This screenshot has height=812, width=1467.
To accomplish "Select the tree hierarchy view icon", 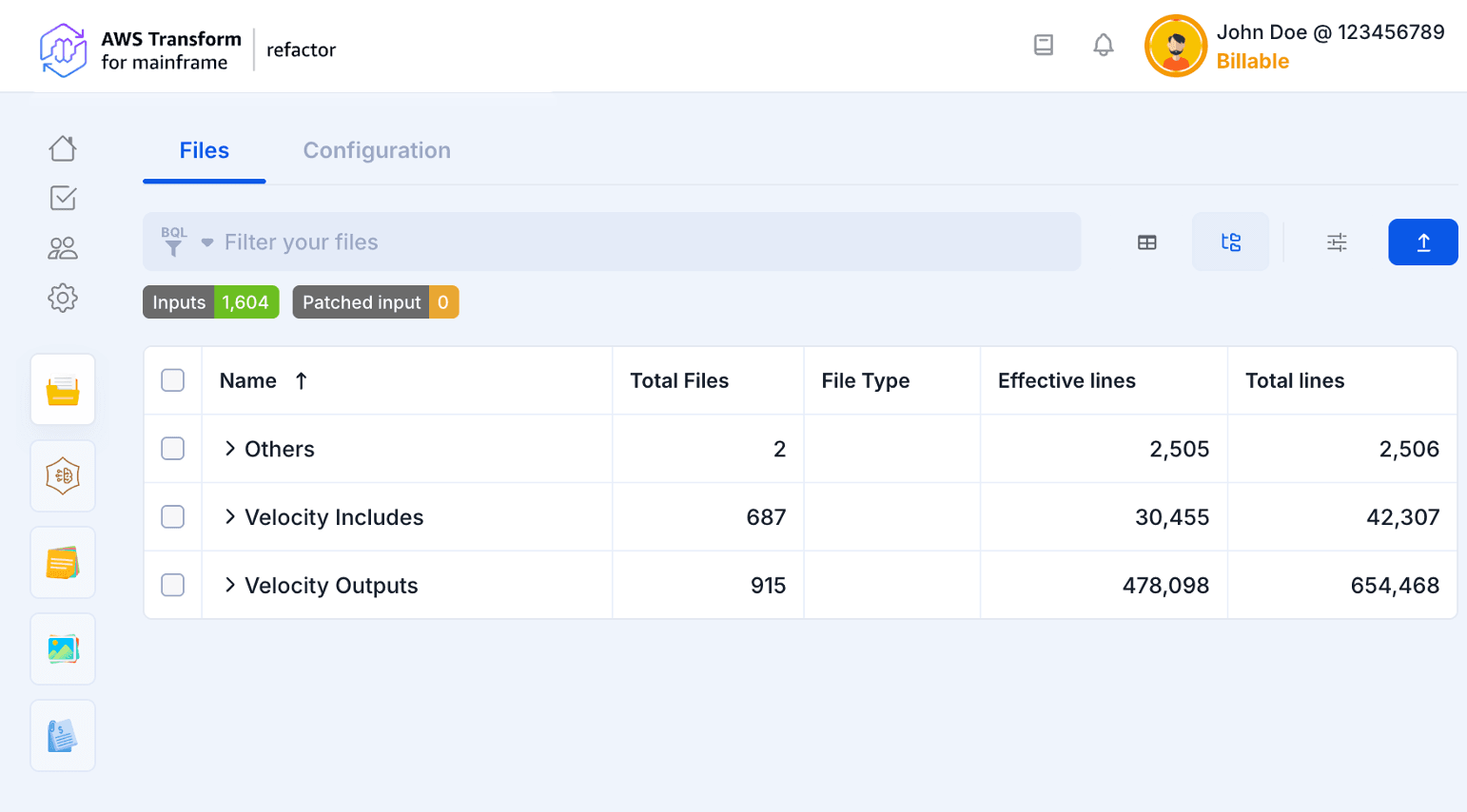I will coord(1230,242).
